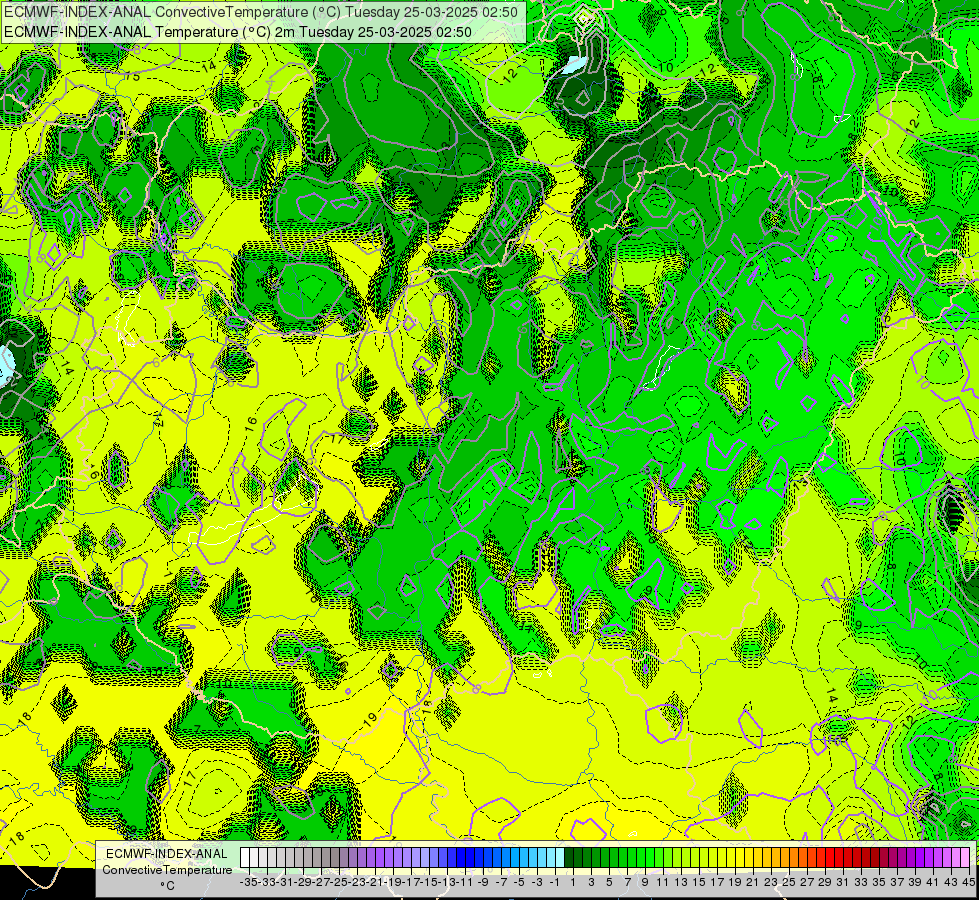This screenshot has height=900, width=979.
Task: Click the ConvectiveTemperature title line at top
Action: pos(260,12)
